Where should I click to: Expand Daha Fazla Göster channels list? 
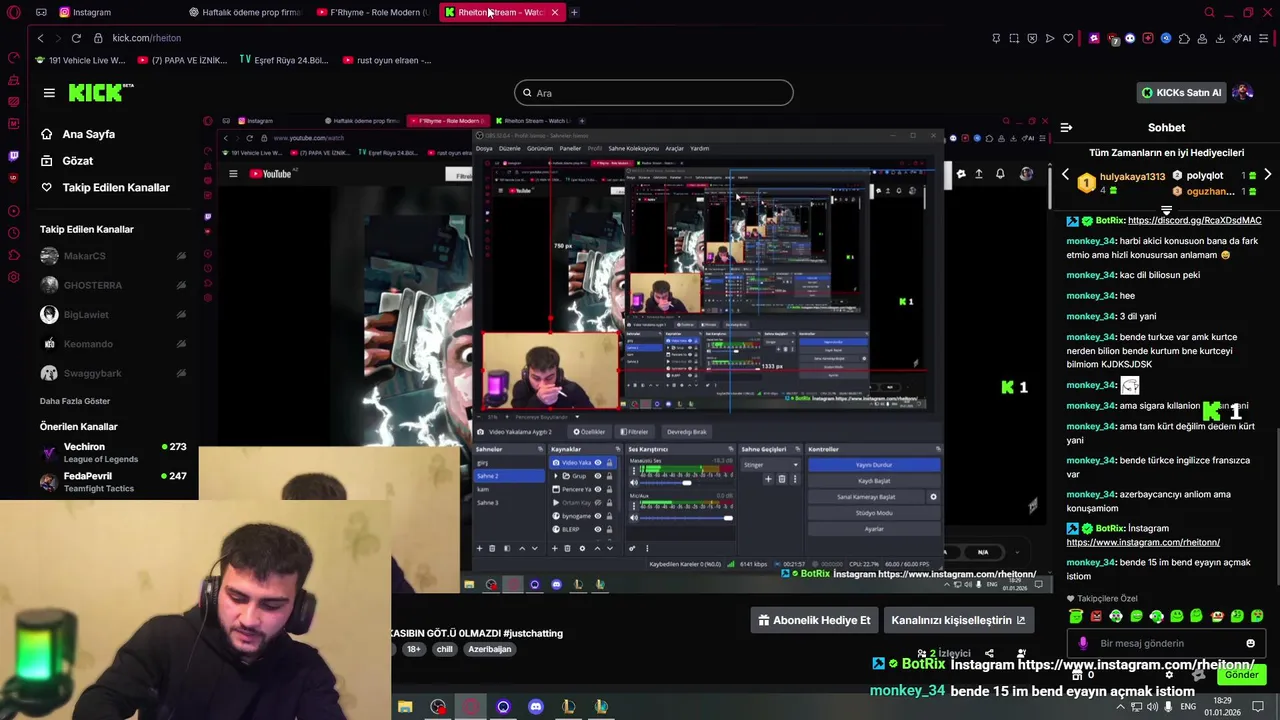click(75, 401)
